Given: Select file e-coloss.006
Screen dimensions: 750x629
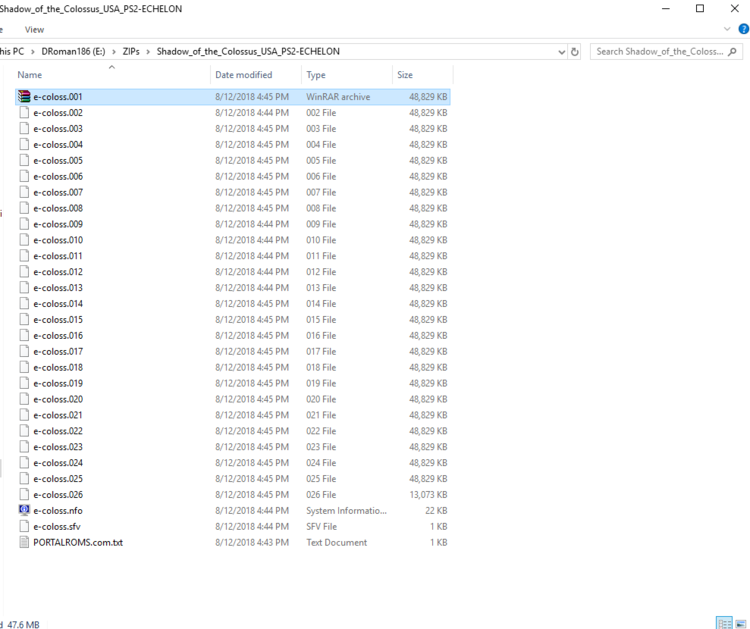Looking at the screenshot, I should [58, 177].
